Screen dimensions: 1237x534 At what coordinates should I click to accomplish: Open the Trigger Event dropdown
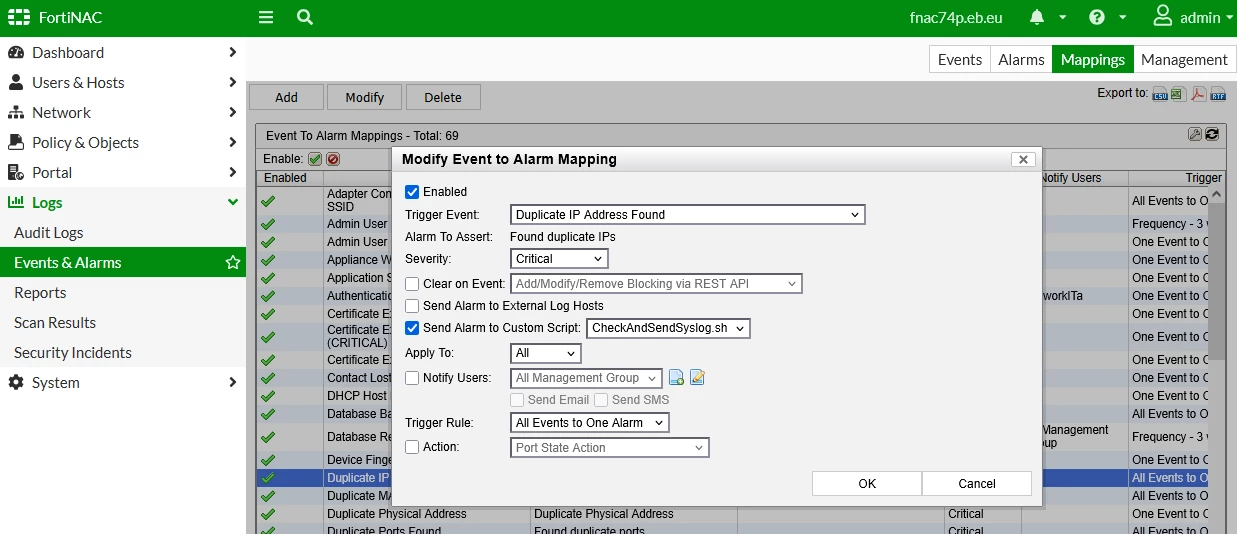coord(688,214)
